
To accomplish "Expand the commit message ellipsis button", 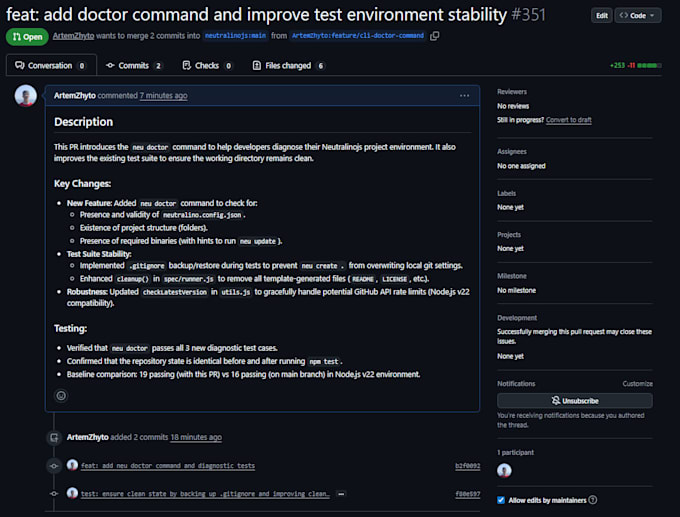I will coord(341,494).
